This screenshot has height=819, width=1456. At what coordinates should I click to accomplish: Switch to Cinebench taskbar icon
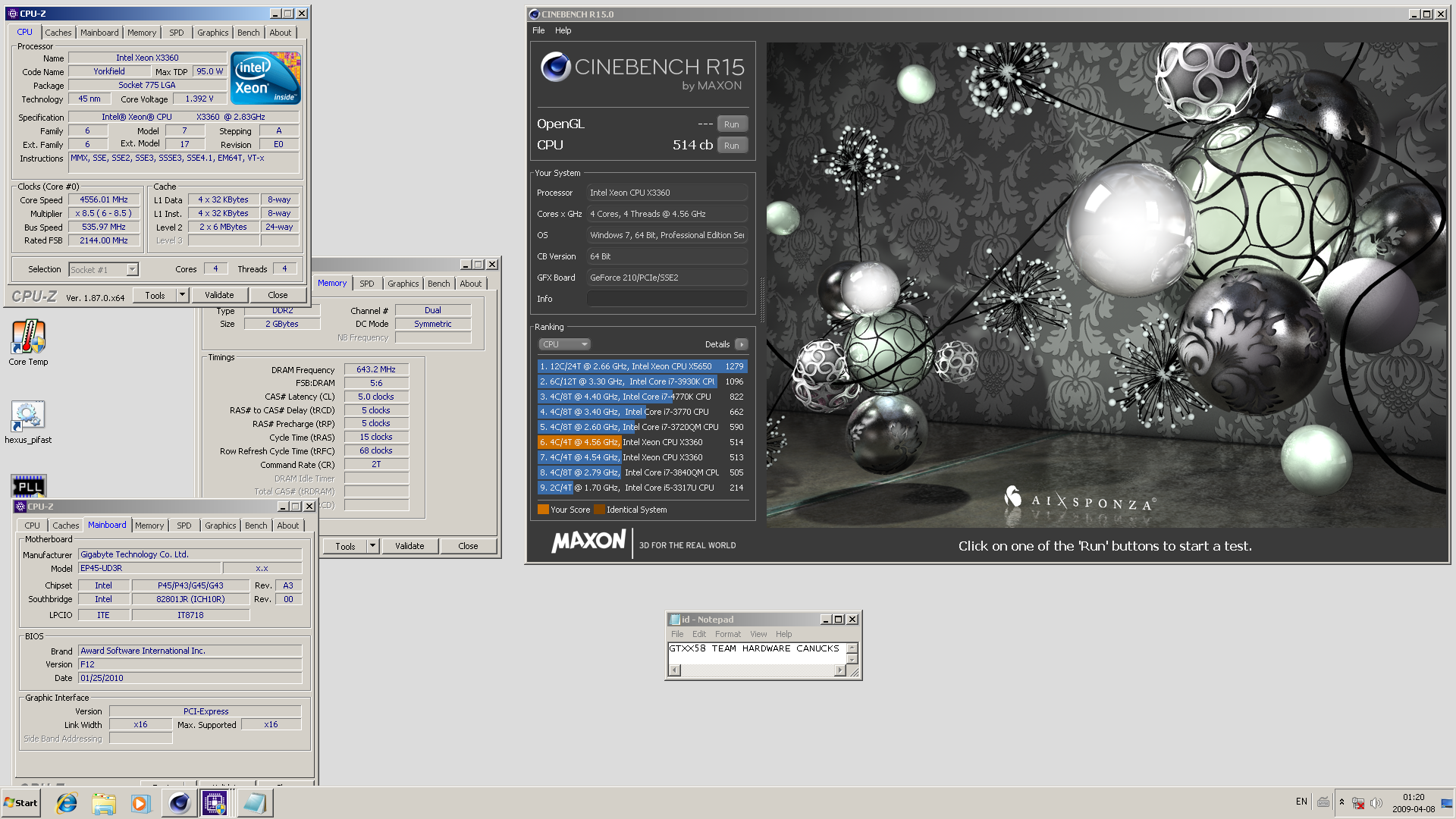[x=179, y=803]
